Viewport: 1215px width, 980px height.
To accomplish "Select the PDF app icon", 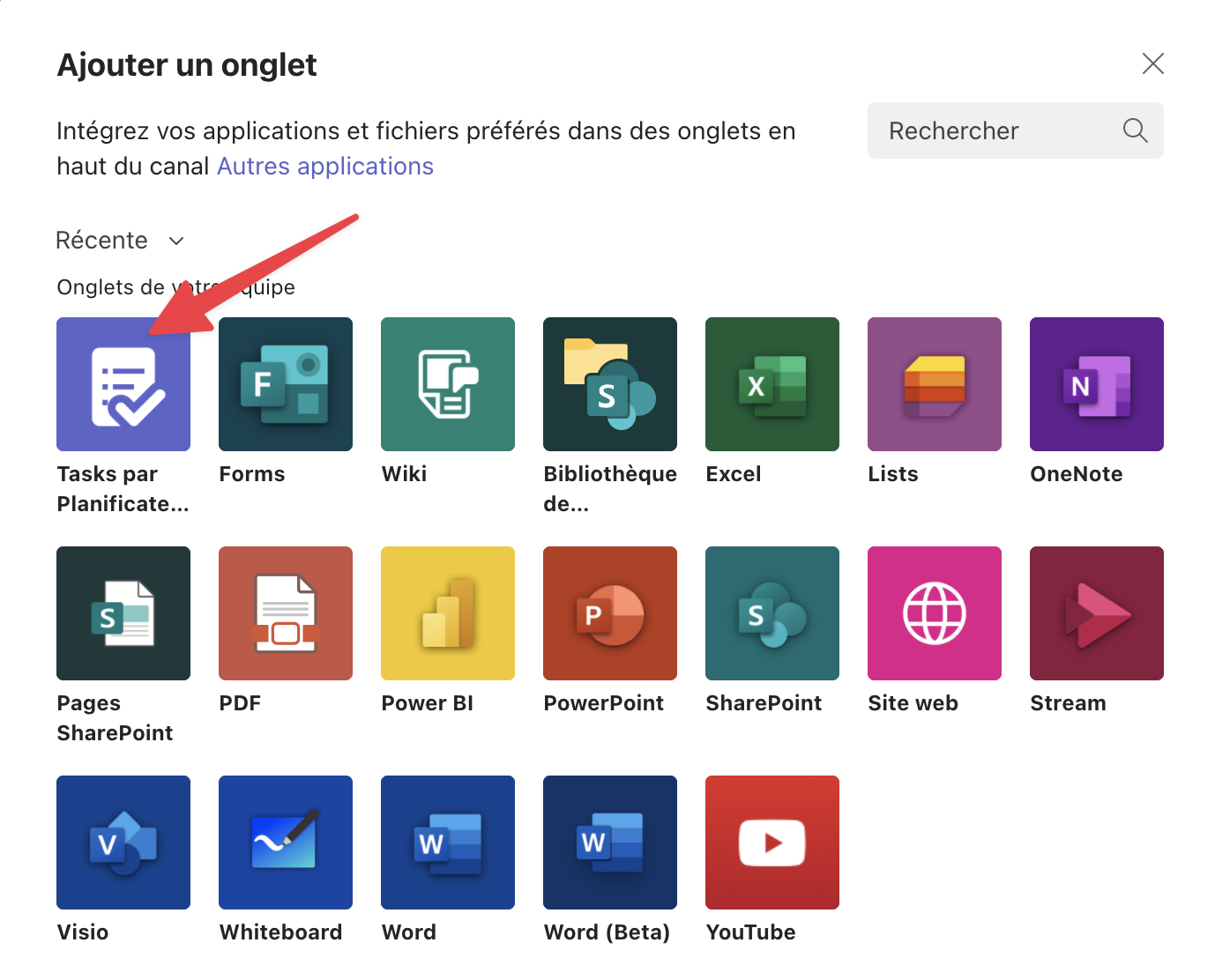I will click(x=286, y=613).
